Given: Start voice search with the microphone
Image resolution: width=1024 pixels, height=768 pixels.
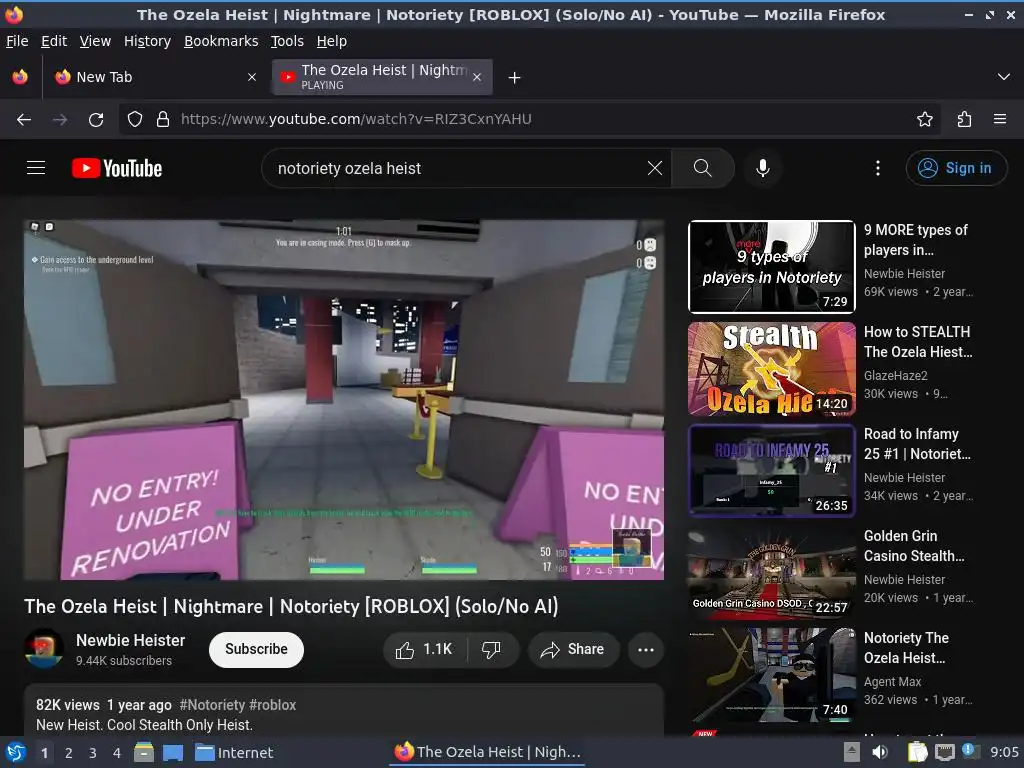Looking at the screenshot, I should pyautogui.click(x=762, y=168).
